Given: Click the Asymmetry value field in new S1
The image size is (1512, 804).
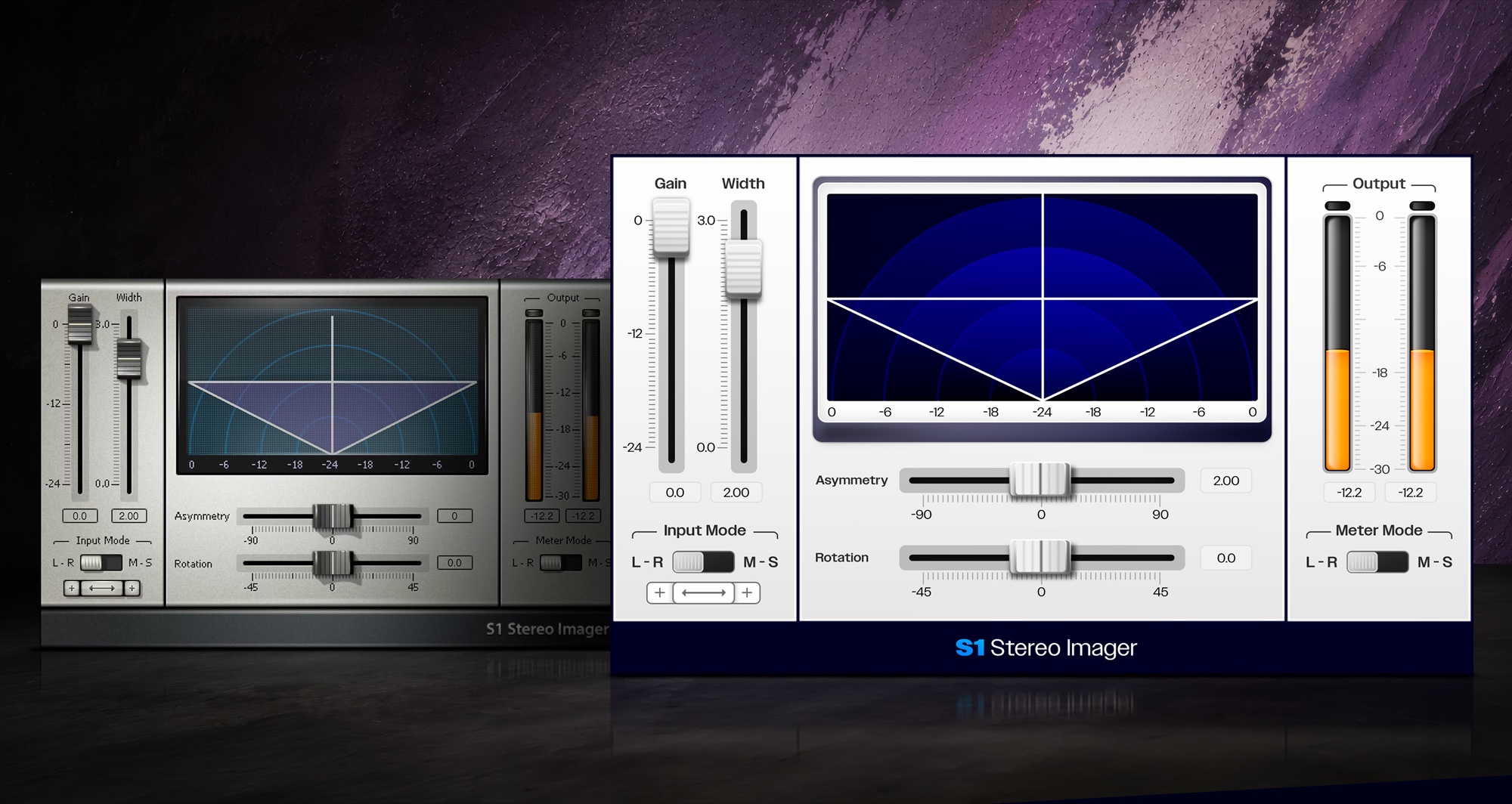Looking at the screenshot, I should (1226, 481).
